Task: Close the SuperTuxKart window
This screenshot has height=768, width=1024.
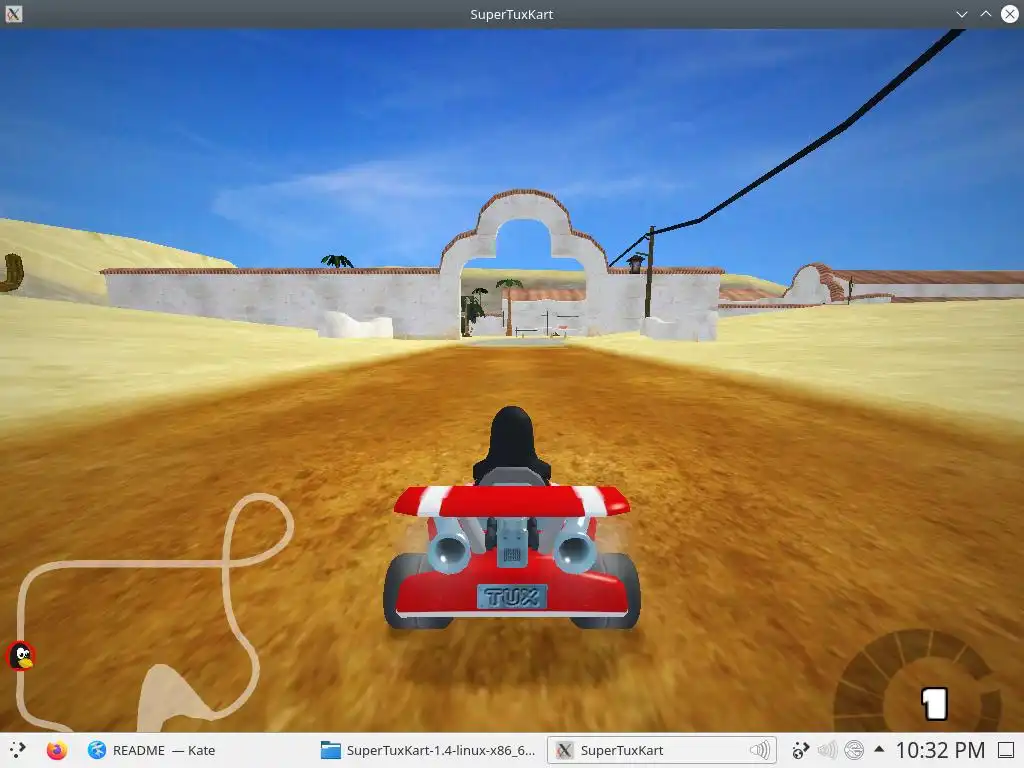Action: tap(1010, 14)
